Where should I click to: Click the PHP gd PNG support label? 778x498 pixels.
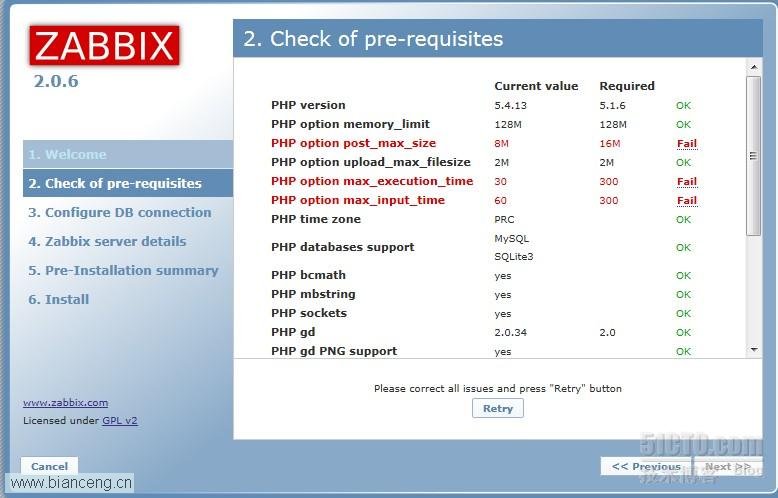click(x=334, y=351)
